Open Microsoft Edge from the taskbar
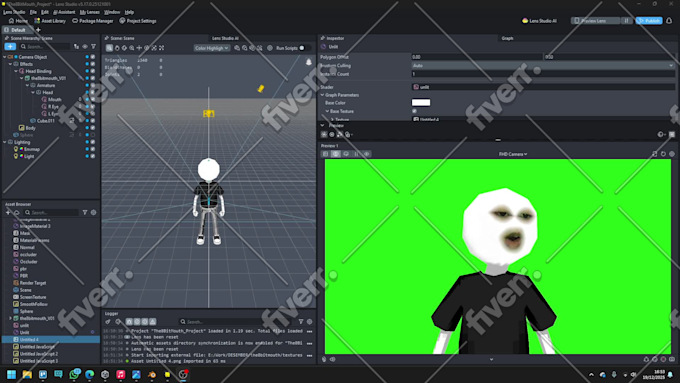The height and width of the screenshot is (383, 680). point(89,374)
